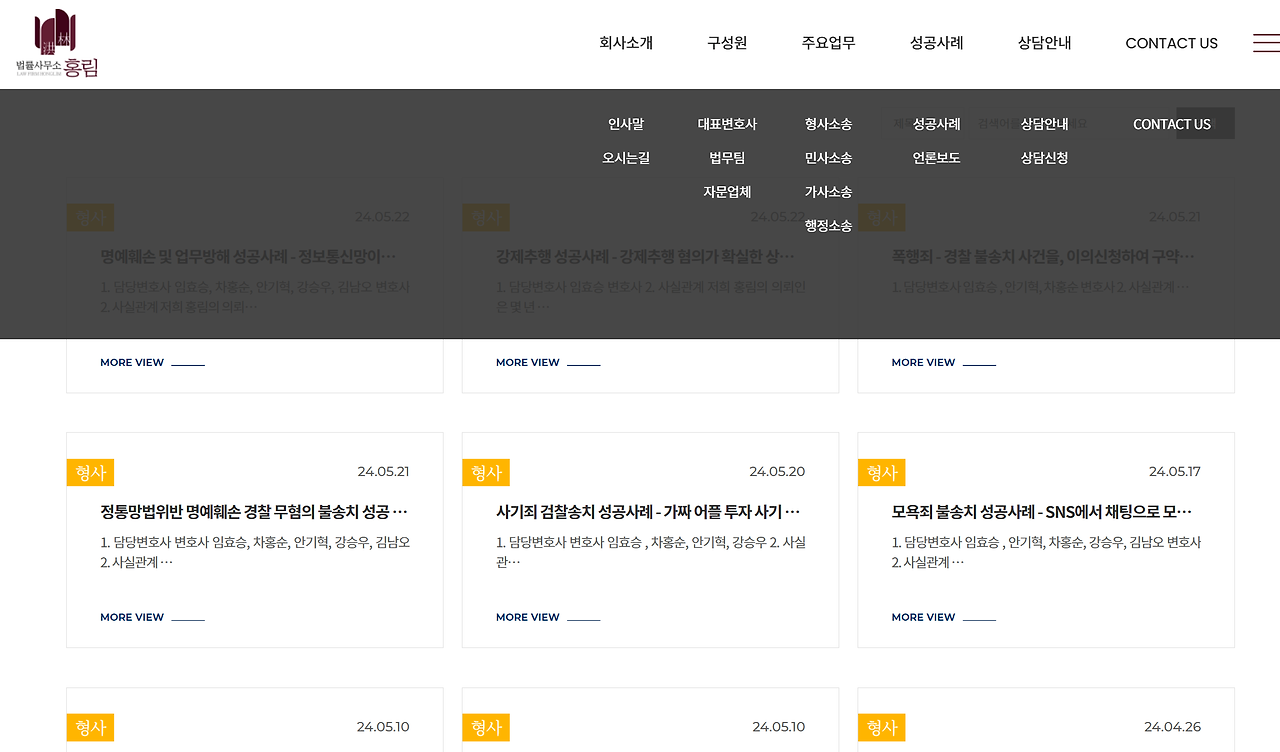The width and height of the screenshot is (1280, 752).
Task: Click MORE VIEW on 강제추행 성공사례 card
Action: coord(548,363)
